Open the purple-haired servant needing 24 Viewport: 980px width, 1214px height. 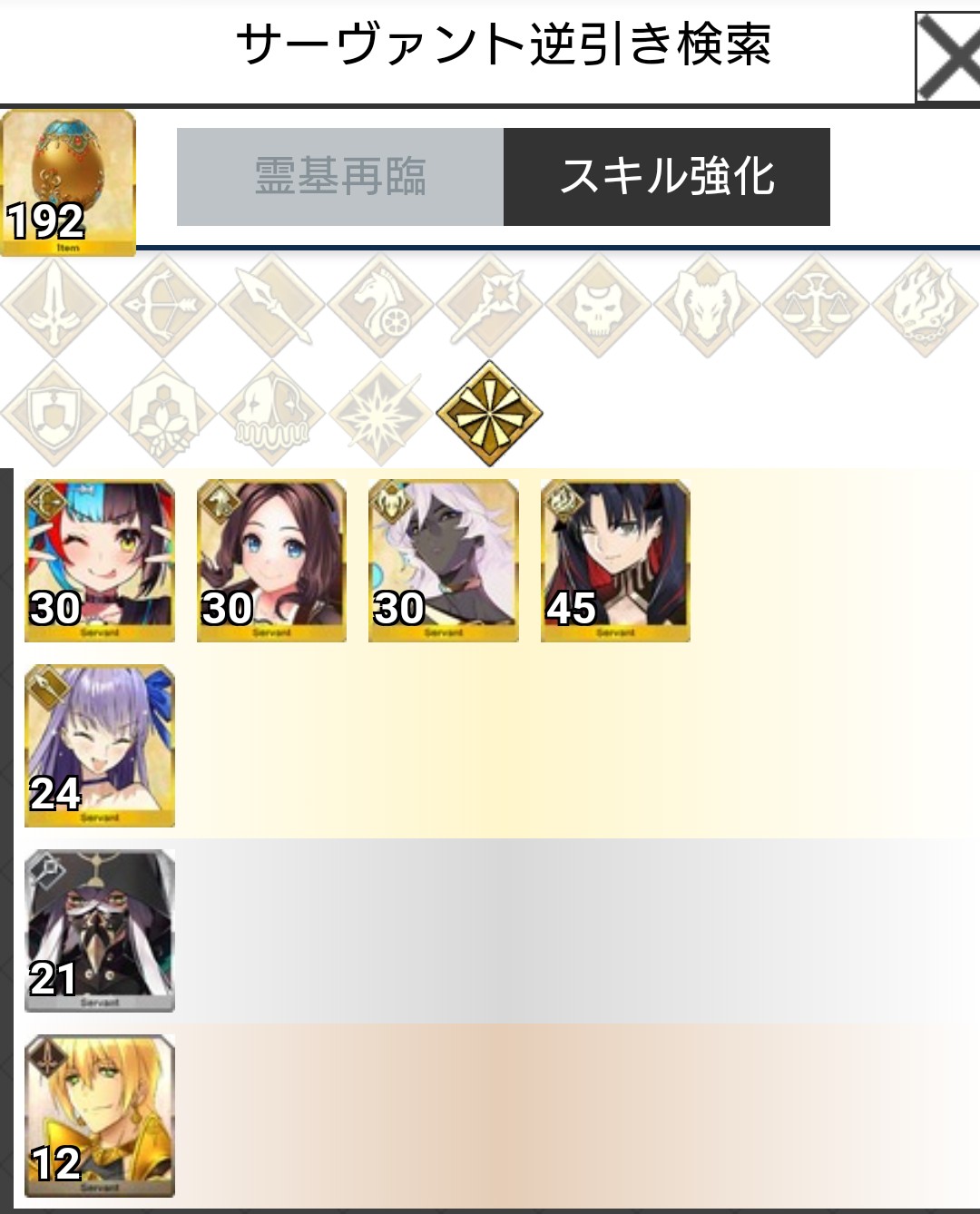pos(100,746)
